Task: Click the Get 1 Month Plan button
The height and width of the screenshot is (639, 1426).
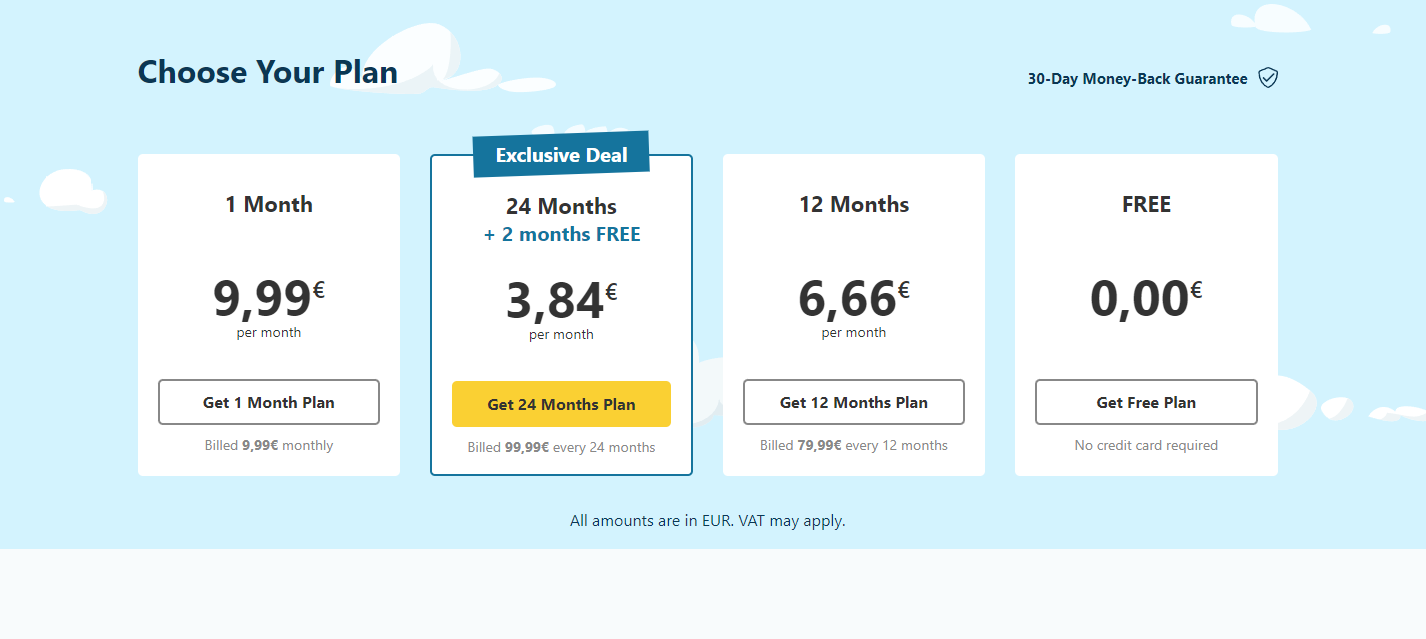Action: 268,402
